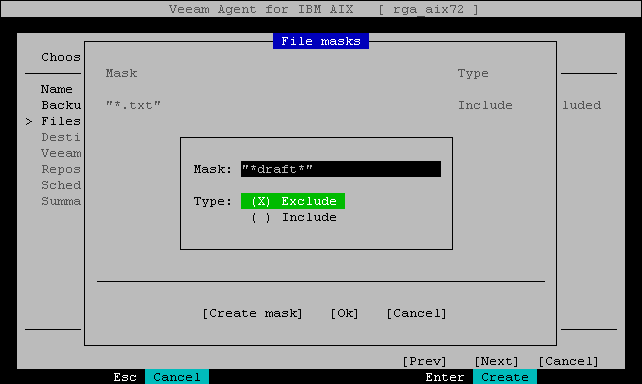The height and width of the screenshot is (384, 642).
Task: Select the Sched... step in wizard sidebar
Action: pos(61,185)
